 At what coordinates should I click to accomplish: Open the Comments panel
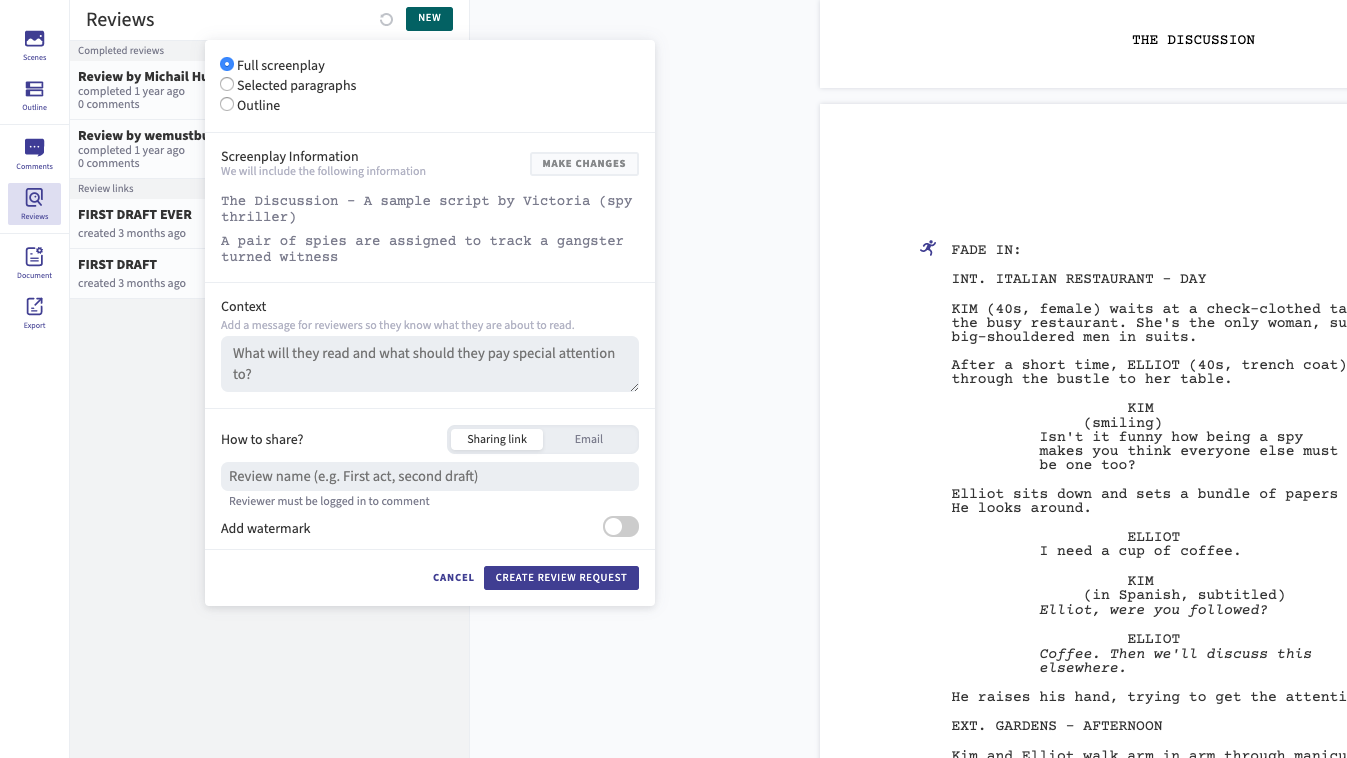pyautogui.click(x=34, y=150)
